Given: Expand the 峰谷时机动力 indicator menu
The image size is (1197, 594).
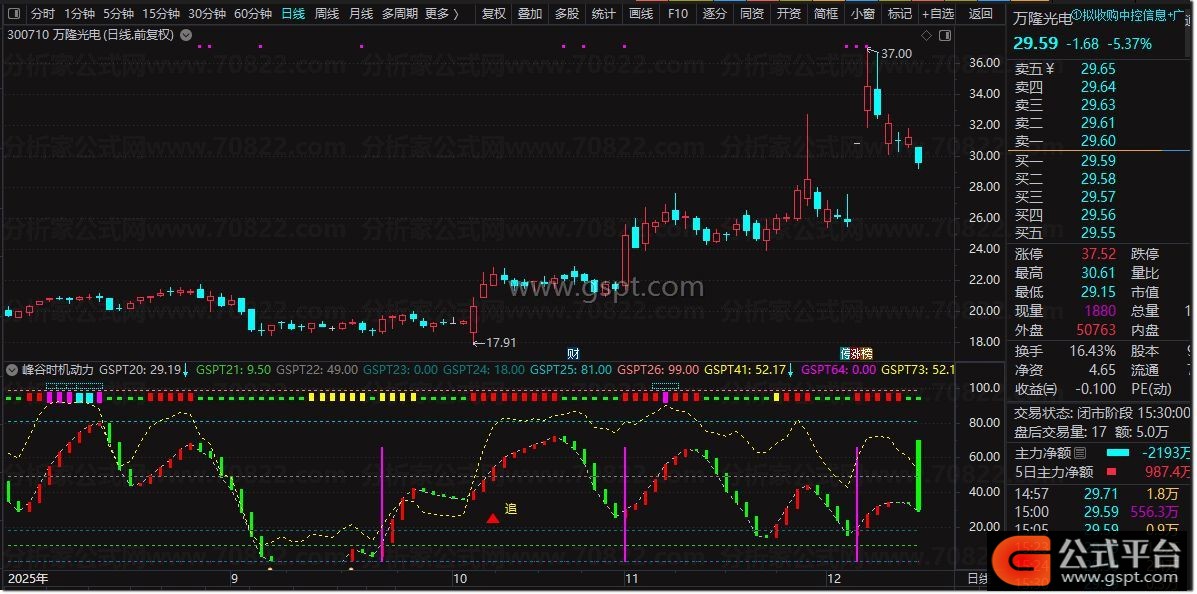Looking at the screenshot, I should (x=13, y=369).
